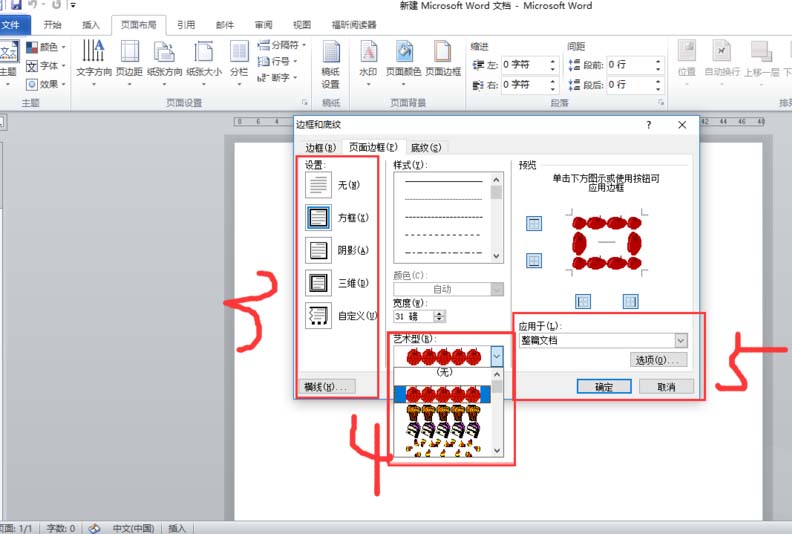792x534 pixels.
Task: Open the 应用于 apply-to combo box
Action: (603, 341)
